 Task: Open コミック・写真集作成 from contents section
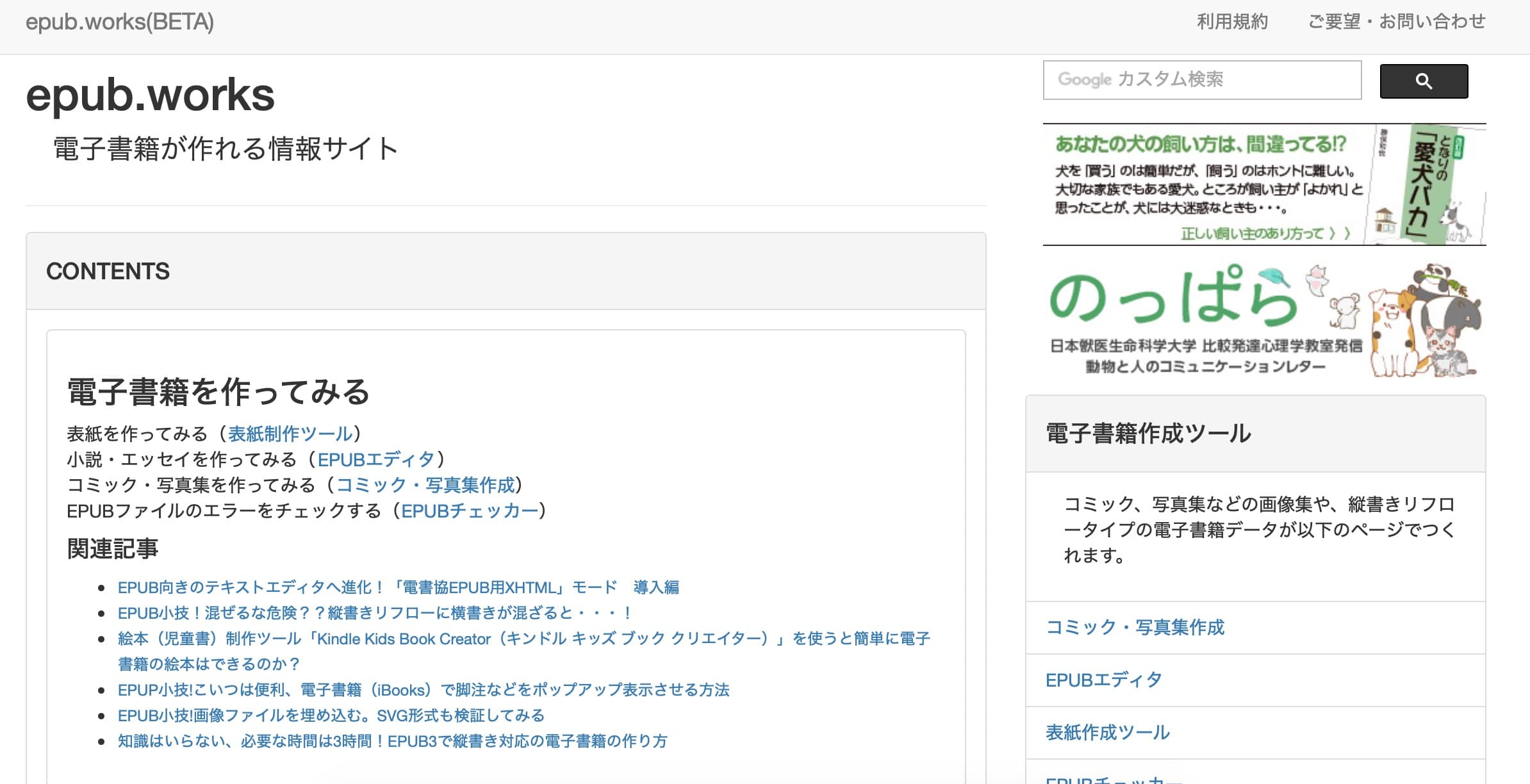click(427, 485)
